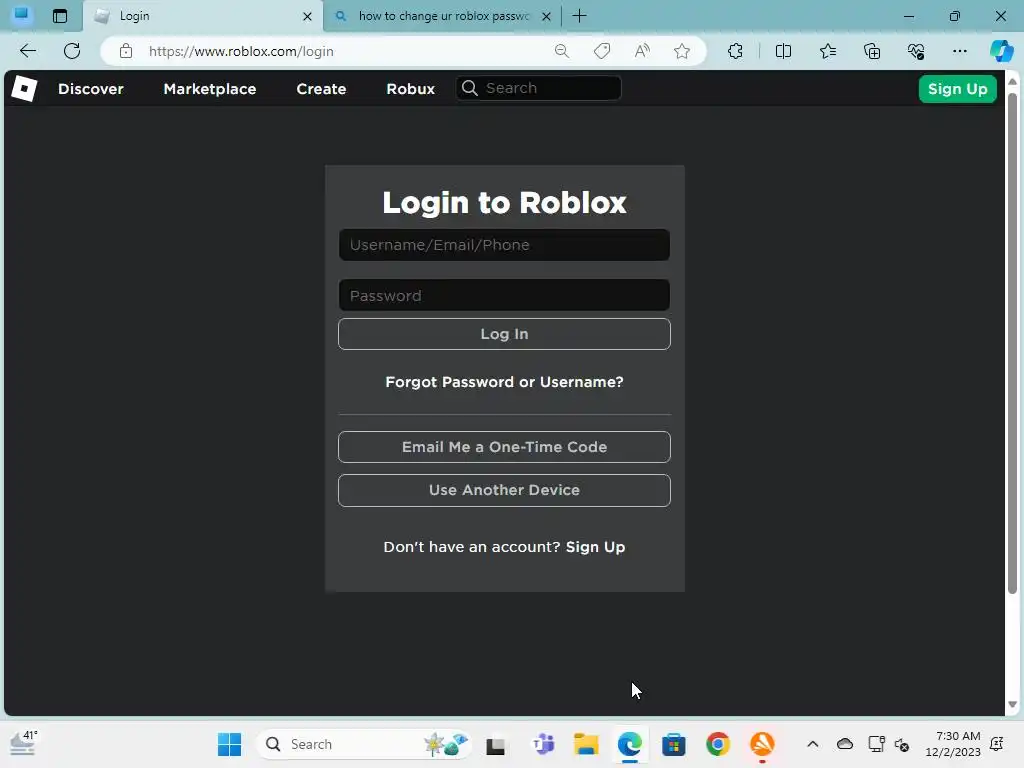
Task: Click the Log In button
Action: pyautogui.click(x=504, y=334)
